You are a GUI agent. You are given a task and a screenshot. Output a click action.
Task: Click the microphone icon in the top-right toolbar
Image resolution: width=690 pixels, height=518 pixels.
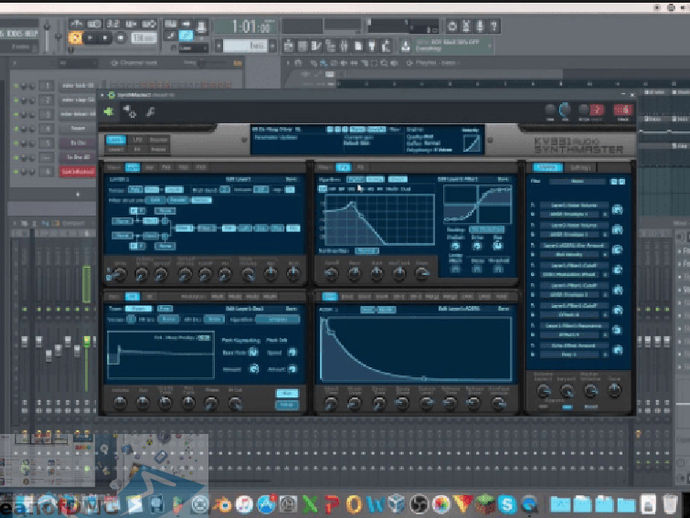tap(480, 26)
